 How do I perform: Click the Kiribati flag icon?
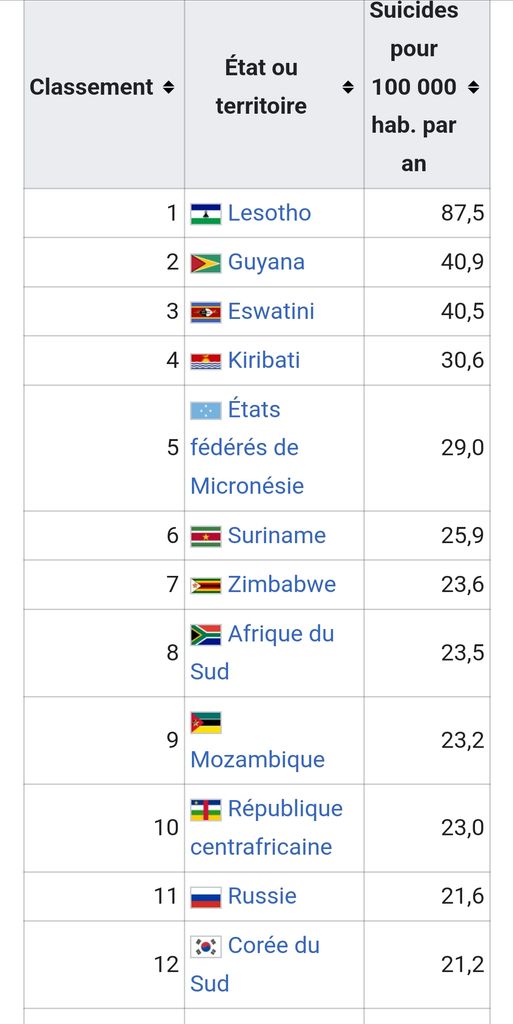point(206,361)
